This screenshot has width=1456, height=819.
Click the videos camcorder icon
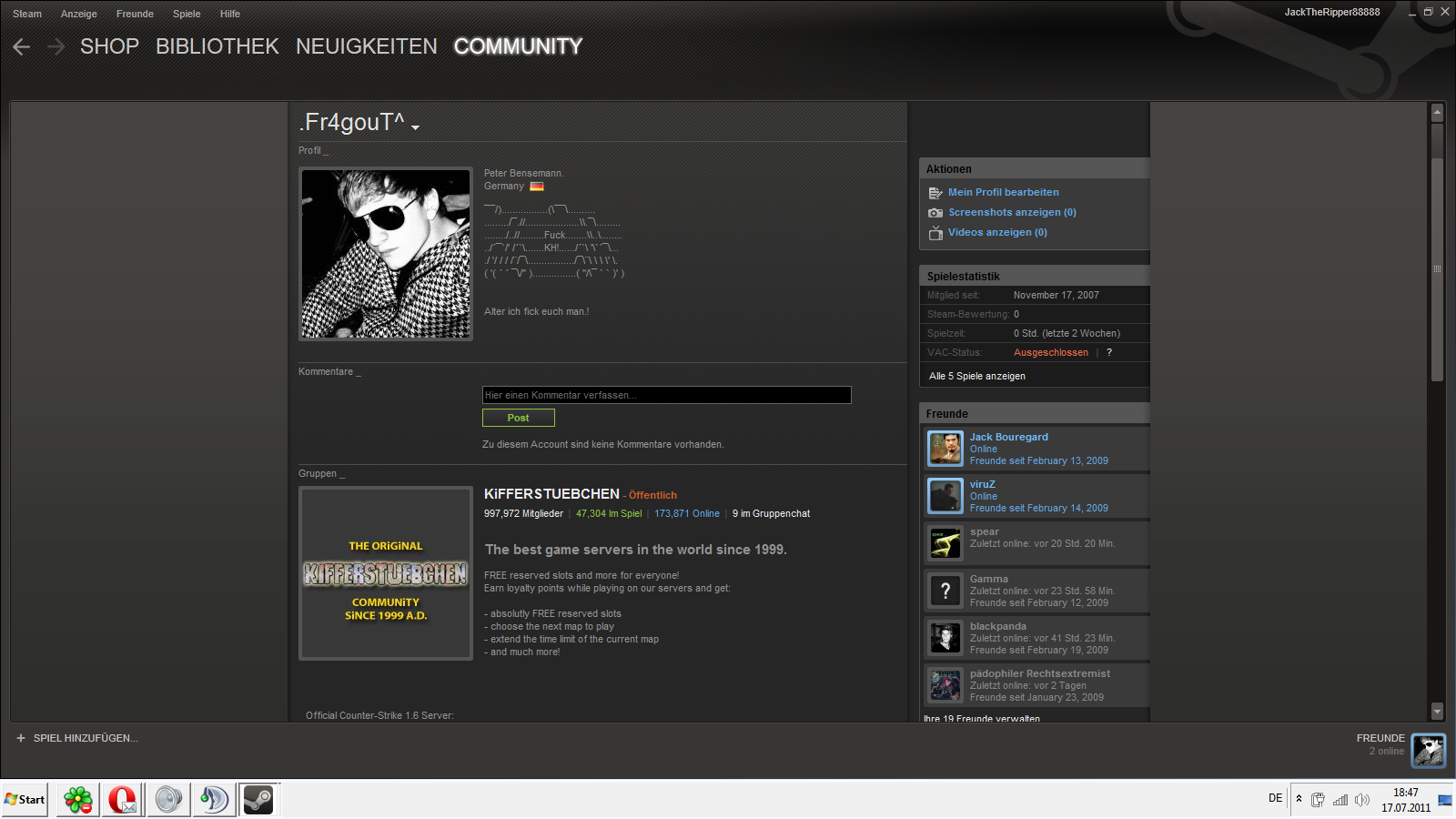pyautogui.click(x=935, y=233)
